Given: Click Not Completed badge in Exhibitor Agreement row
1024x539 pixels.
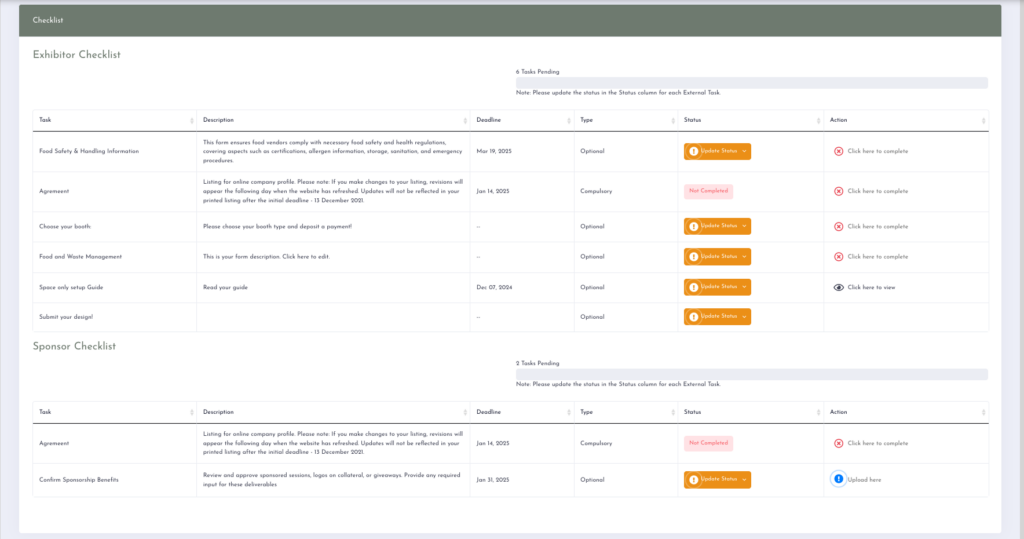Looking at the screenshot, I should (x=708, y=191).
